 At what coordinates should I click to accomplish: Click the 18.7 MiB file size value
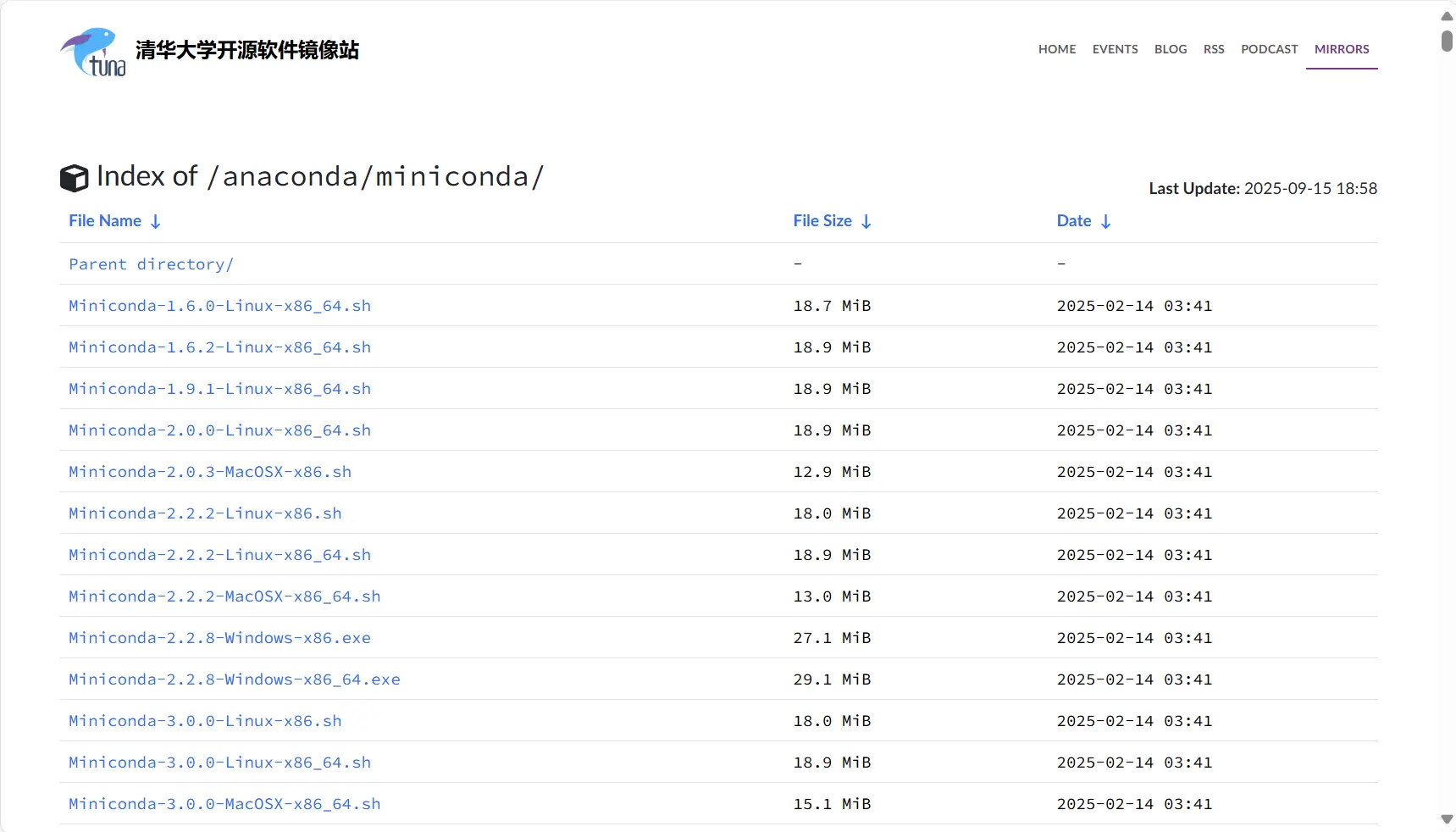click(832, 306)
